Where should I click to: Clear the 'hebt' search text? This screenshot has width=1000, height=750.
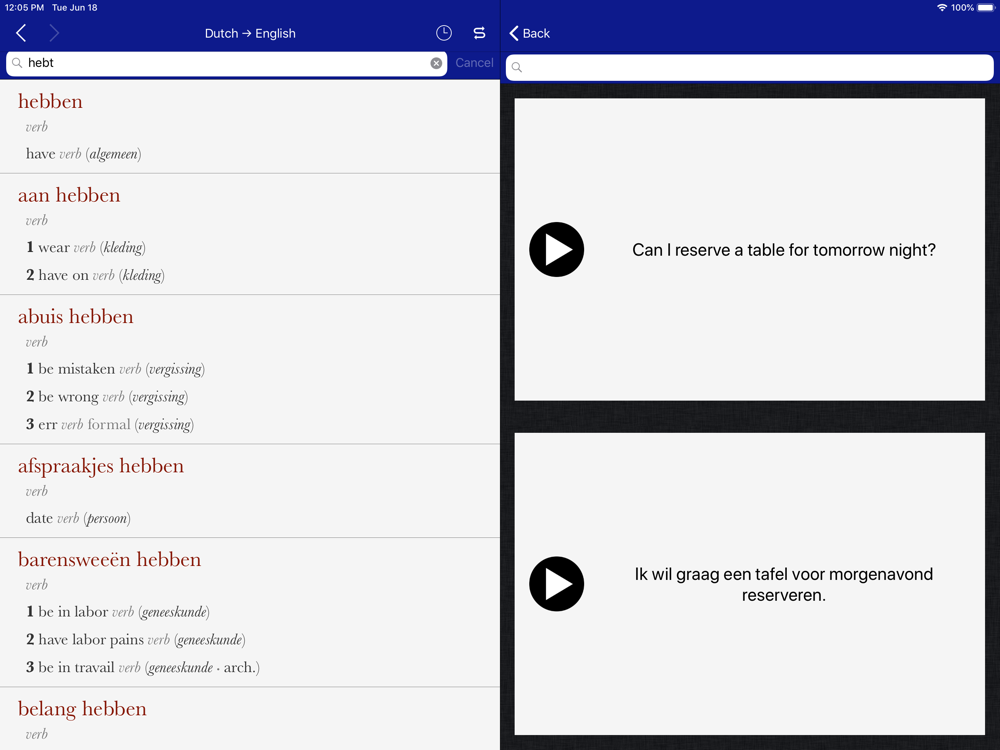(x=436, y=63)
